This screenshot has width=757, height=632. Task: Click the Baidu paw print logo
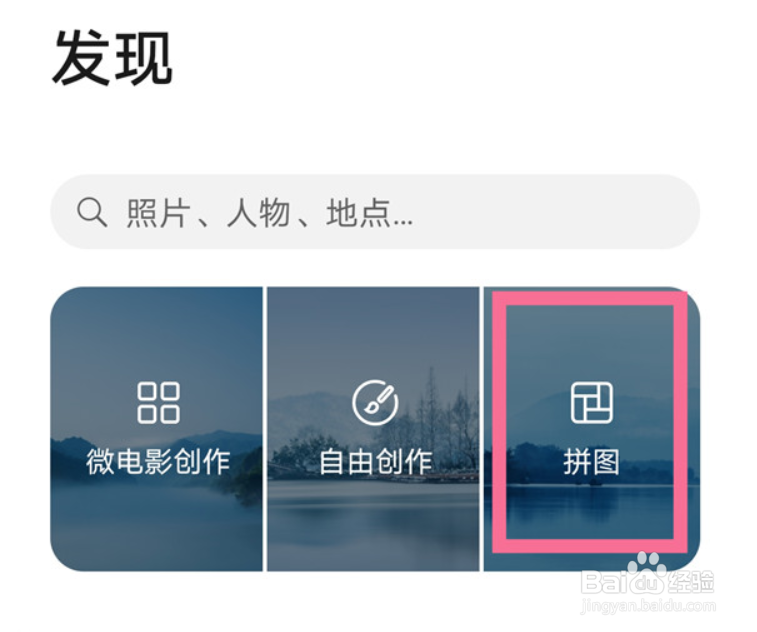point(647,566)
